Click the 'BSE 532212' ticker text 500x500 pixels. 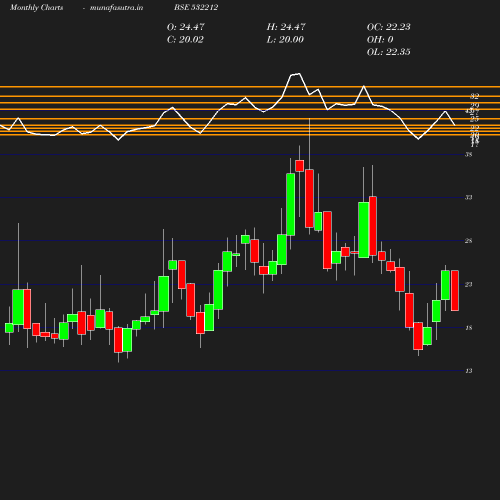[196, 8]
